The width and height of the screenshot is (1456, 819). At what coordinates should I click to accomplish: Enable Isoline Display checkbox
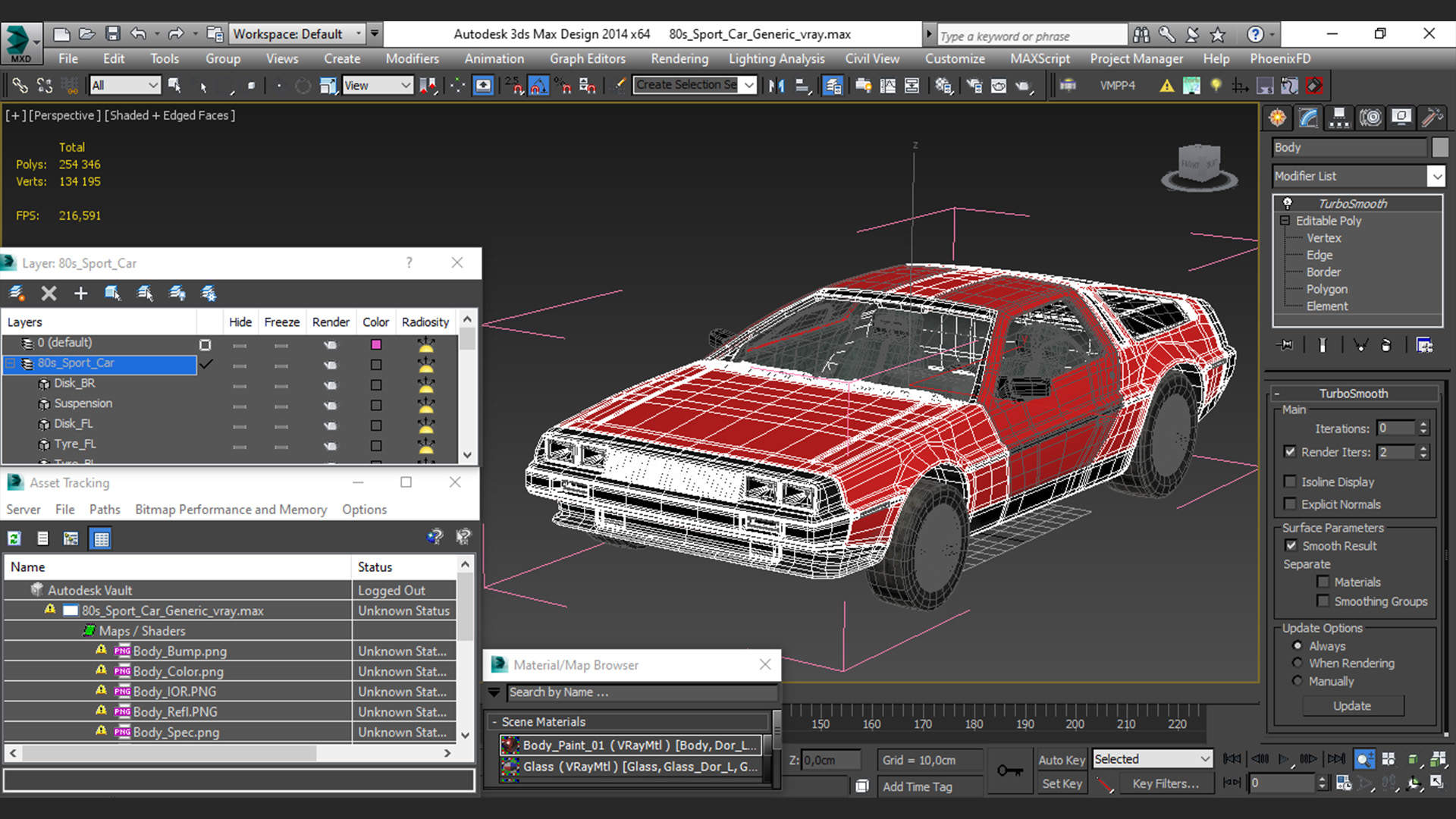pyautogui.click(x=1290, y=482)
